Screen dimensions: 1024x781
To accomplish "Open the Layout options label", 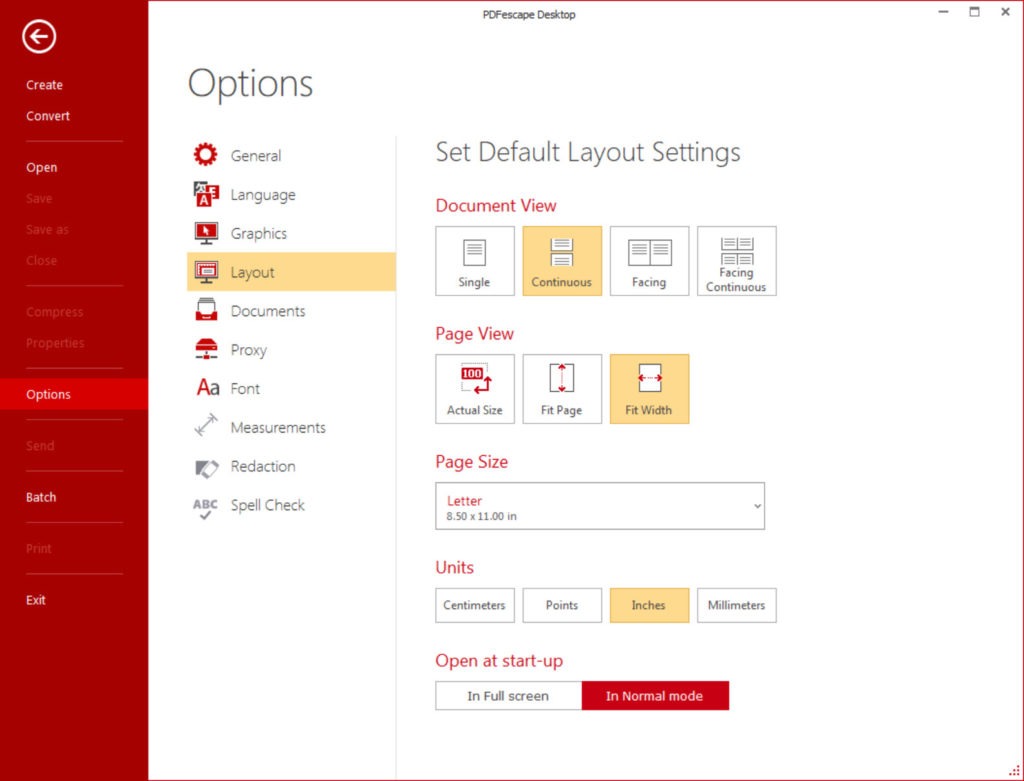I will [x=252, y=273].
